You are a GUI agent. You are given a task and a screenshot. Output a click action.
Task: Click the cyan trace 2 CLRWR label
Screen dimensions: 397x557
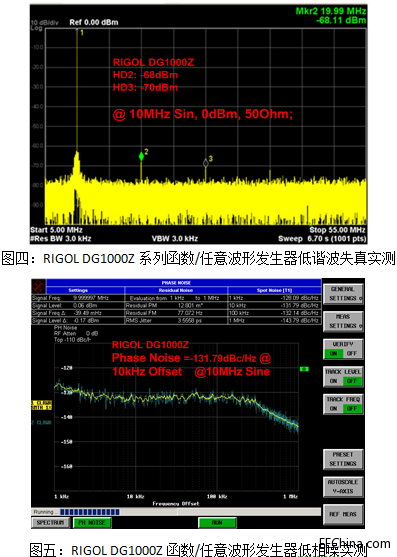click(x=42, y=422)
